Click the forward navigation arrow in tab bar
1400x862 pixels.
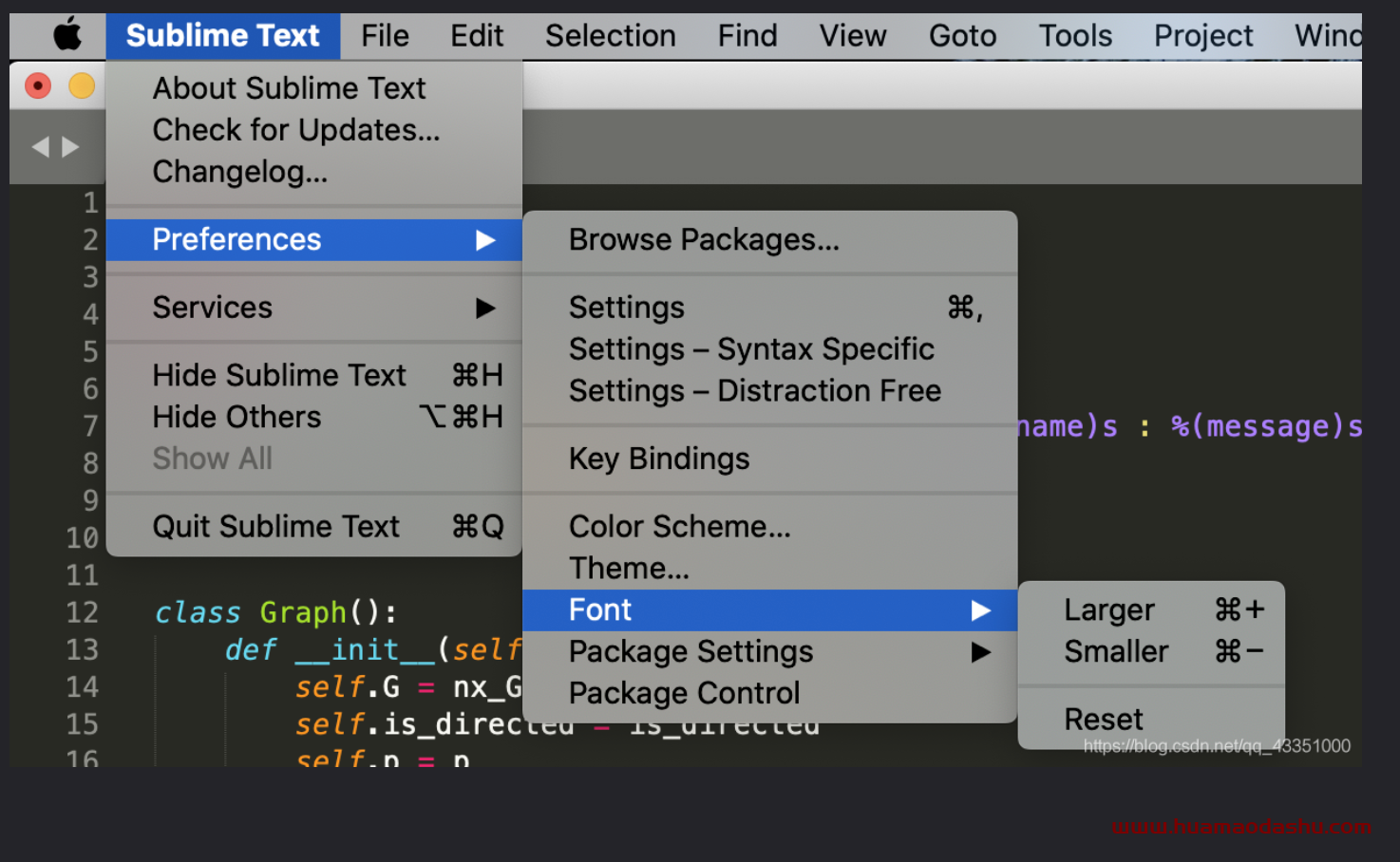70,147
